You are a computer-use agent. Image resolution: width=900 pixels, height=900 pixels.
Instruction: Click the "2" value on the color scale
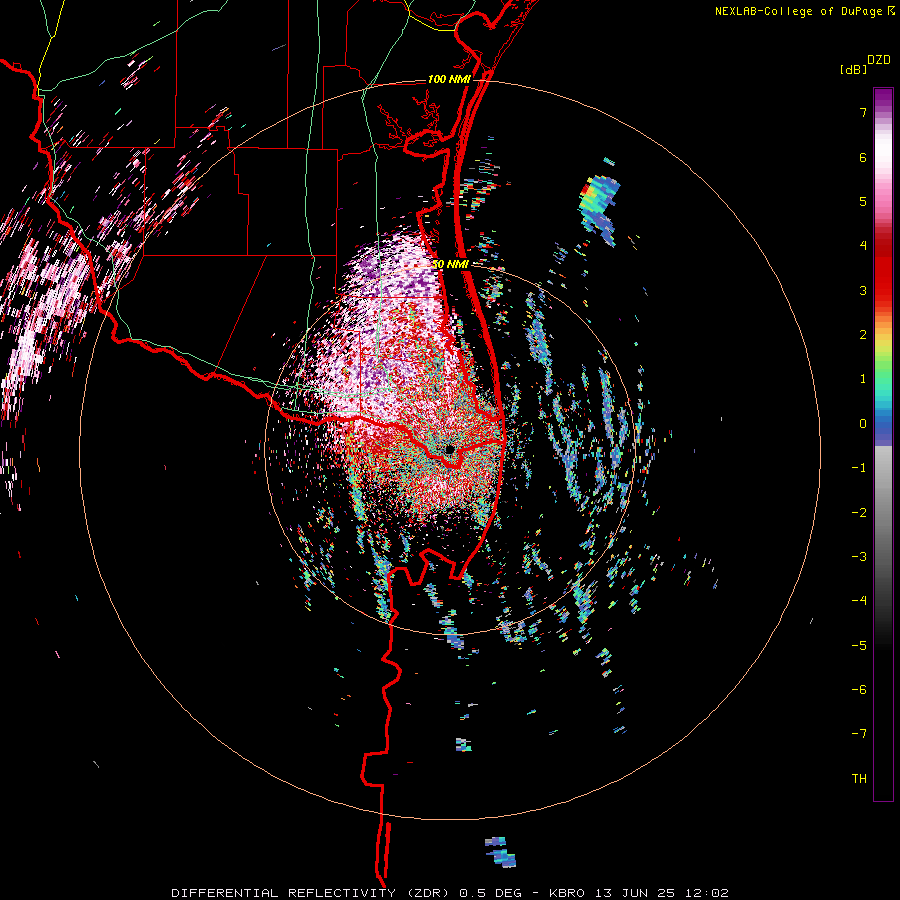(x=863, y=335)
